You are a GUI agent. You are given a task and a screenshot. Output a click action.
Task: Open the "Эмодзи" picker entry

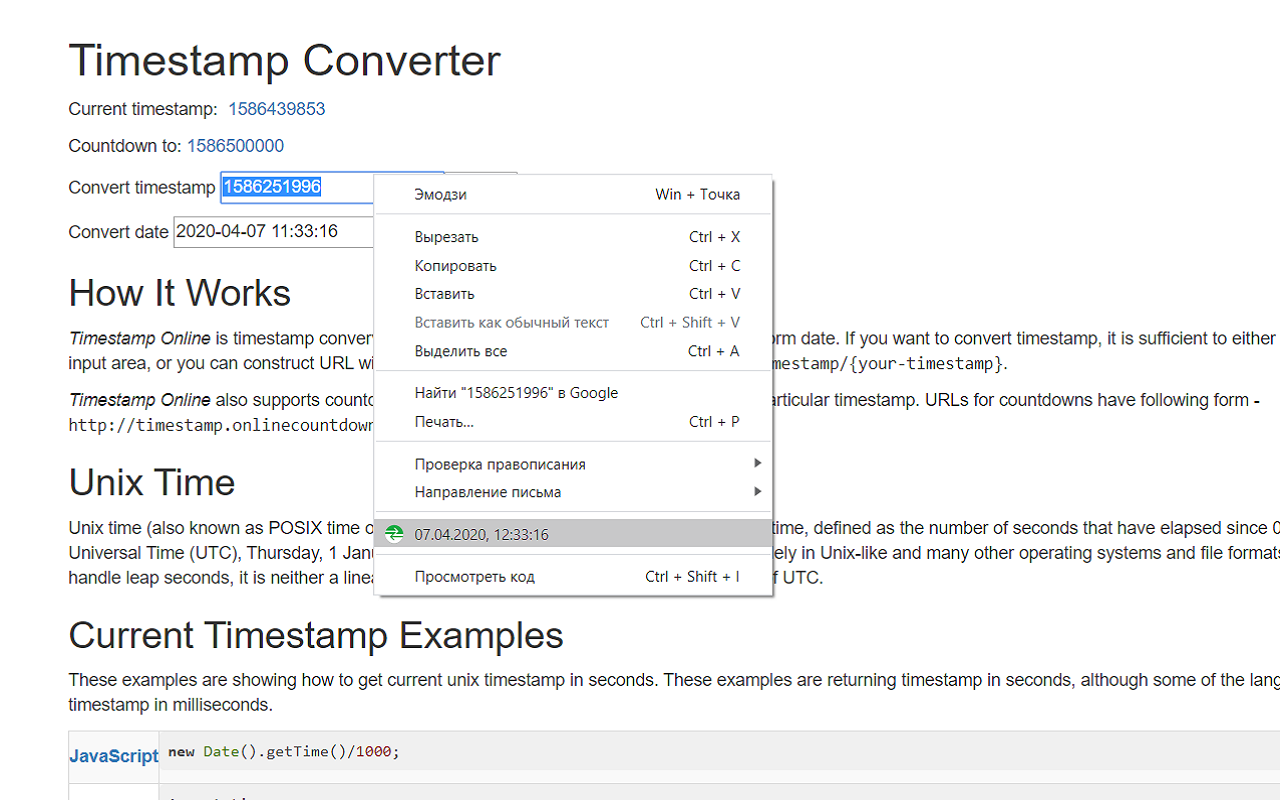441,194
